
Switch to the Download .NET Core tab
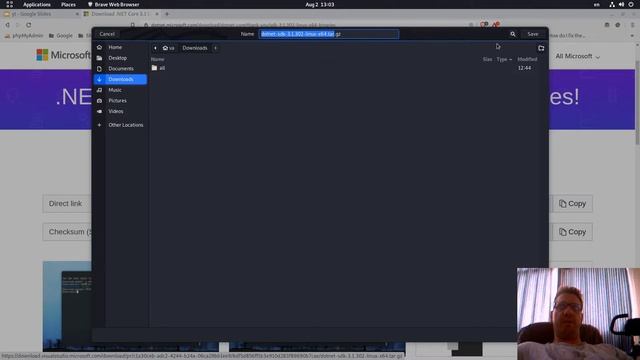click(121, 14)
